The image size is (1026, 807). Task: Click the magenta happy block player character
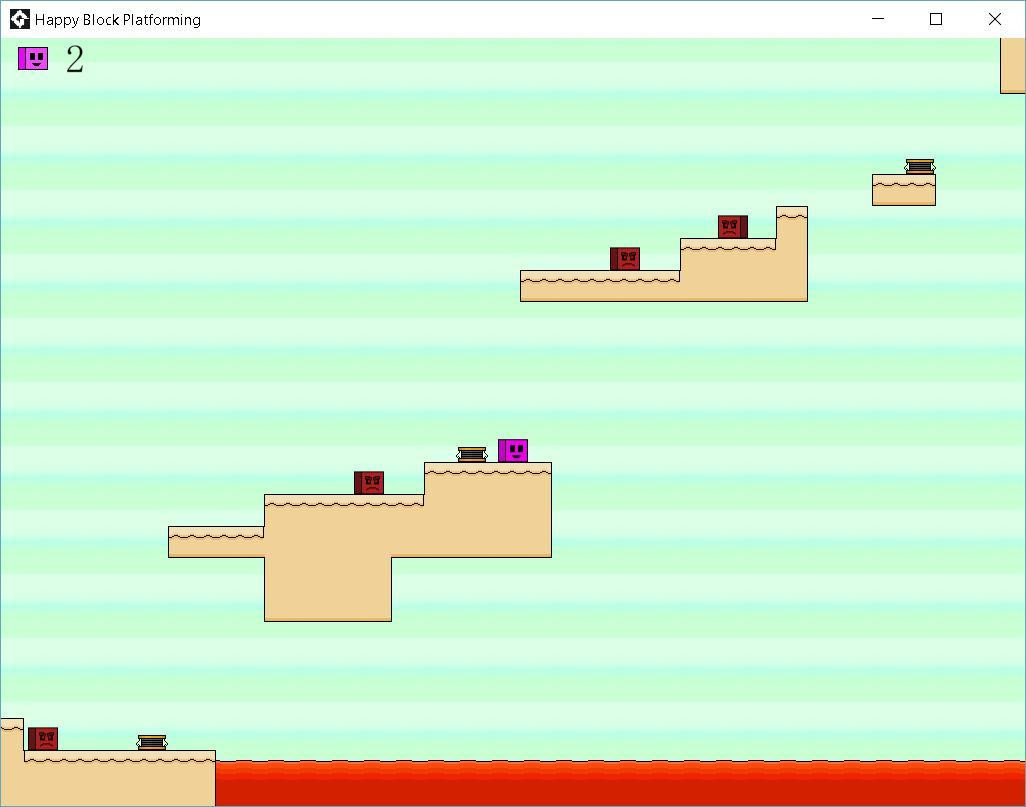click(x=513, y=451)
